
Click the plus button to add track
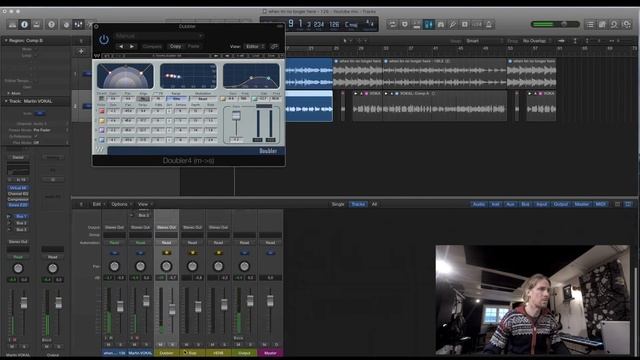point(81,51)
